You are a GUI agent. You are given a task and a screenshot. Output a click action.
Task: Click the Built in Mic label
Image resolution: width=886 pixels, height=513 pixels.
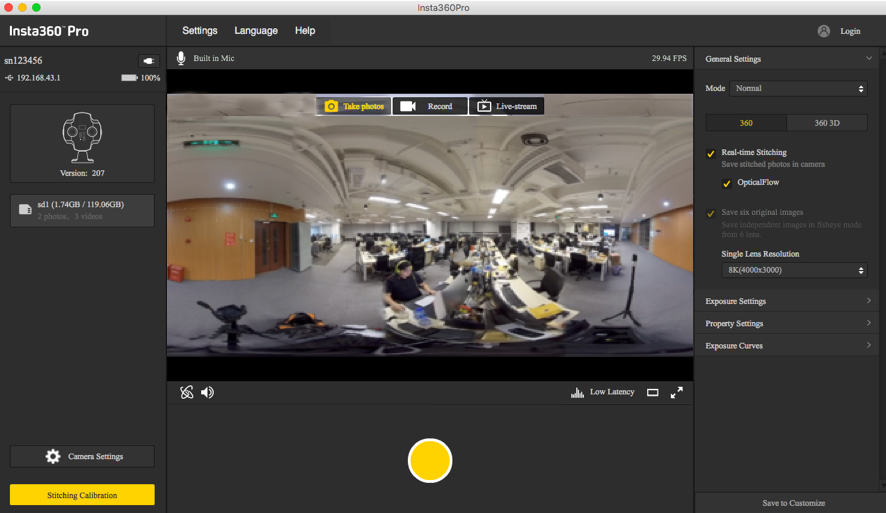click(x=214, y=58)
